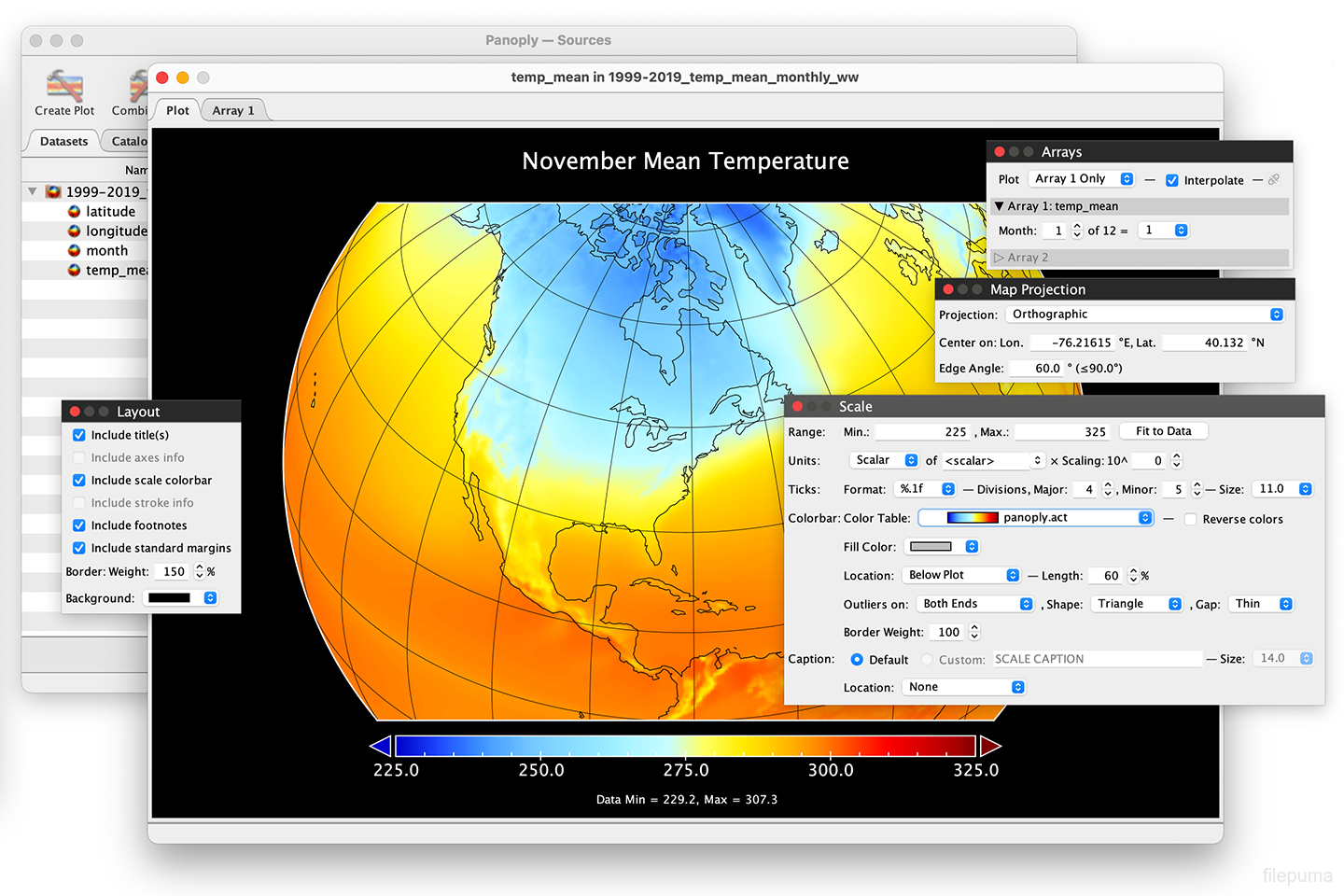Select the Datasets tab
The width and height of the screenshot is (1344, 896).
pos(64,141)
